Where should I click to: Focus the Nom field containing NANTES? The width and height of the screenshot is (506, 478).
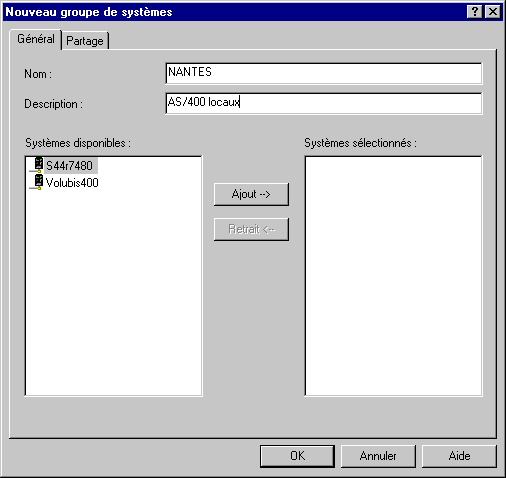click(x=324, y=73)
